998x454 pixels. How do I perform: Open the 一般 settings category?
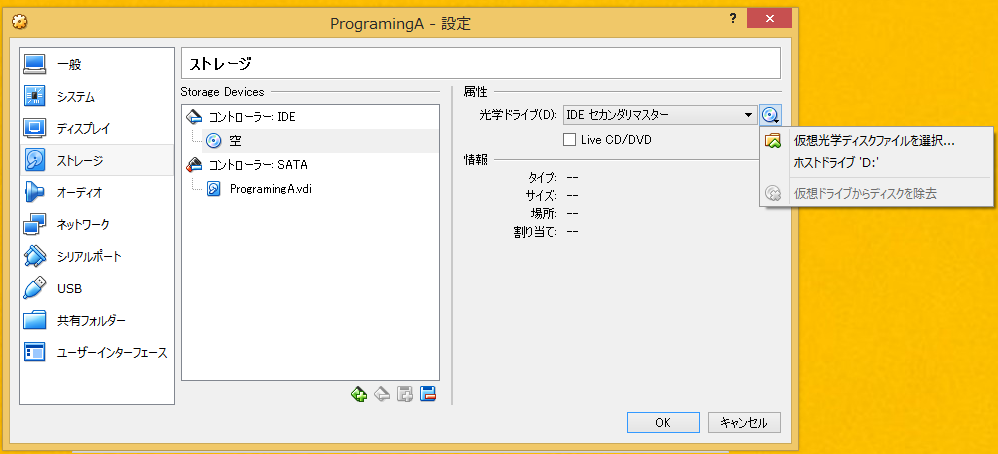(97, 64)
